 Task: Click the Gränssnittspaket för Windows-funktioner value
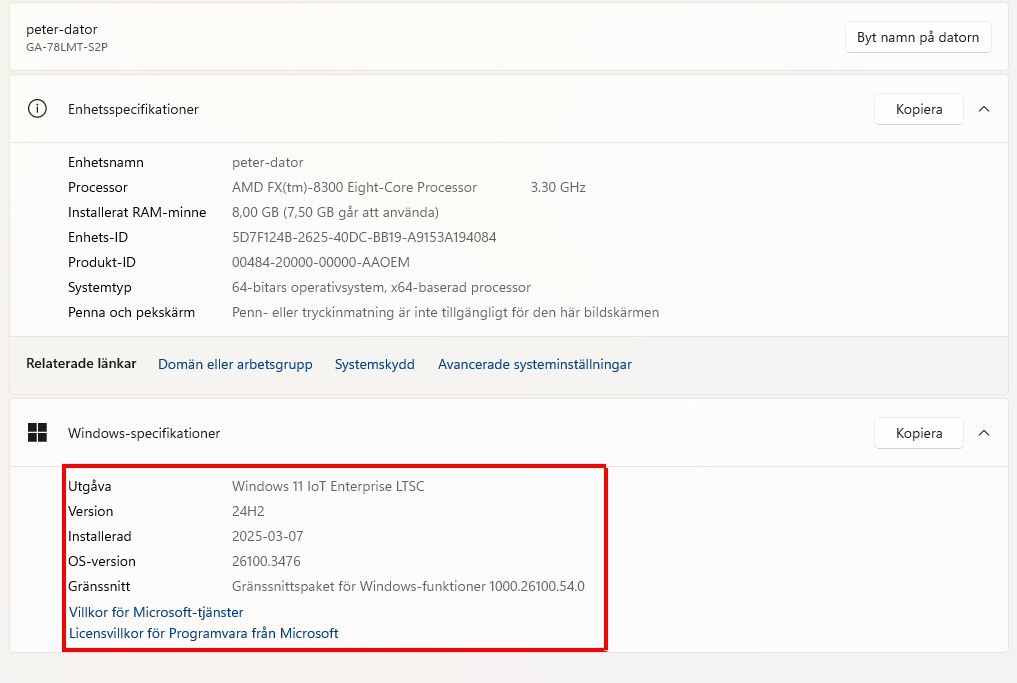coord(408,586)
